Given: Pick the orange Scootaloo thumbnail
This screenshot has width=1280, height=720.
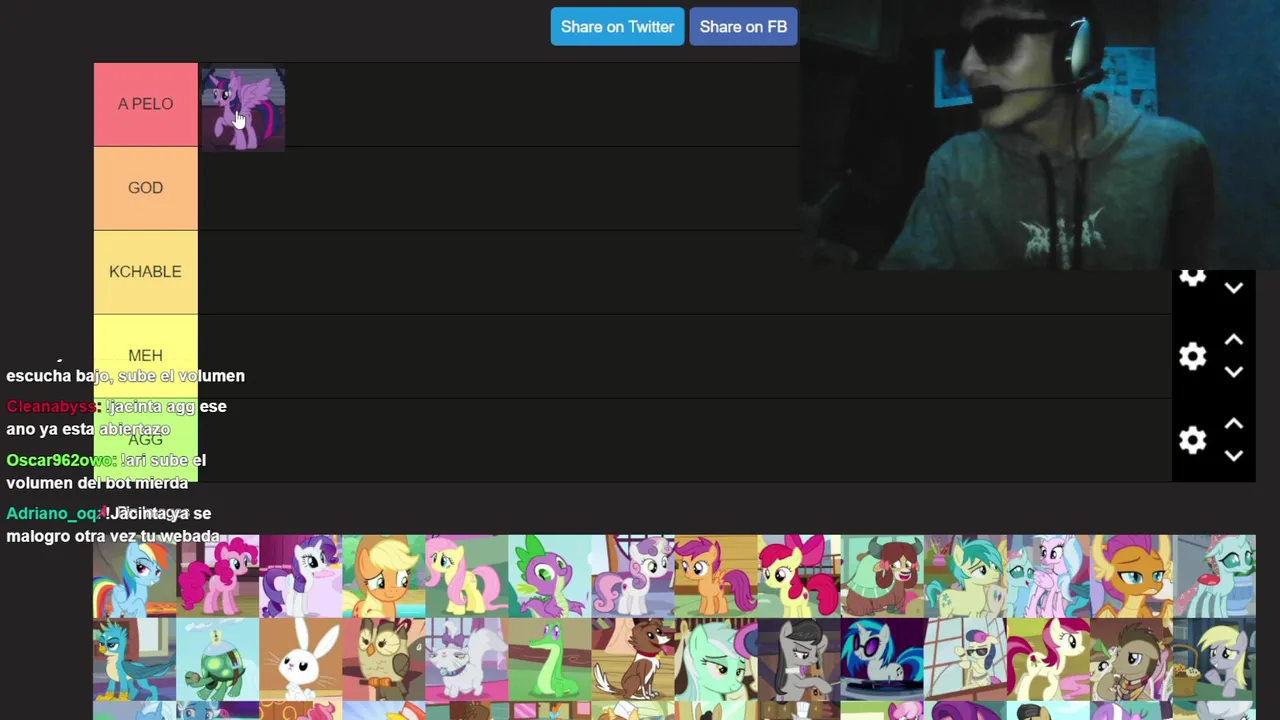Looking at the screenshot, I should coord(715,576).
